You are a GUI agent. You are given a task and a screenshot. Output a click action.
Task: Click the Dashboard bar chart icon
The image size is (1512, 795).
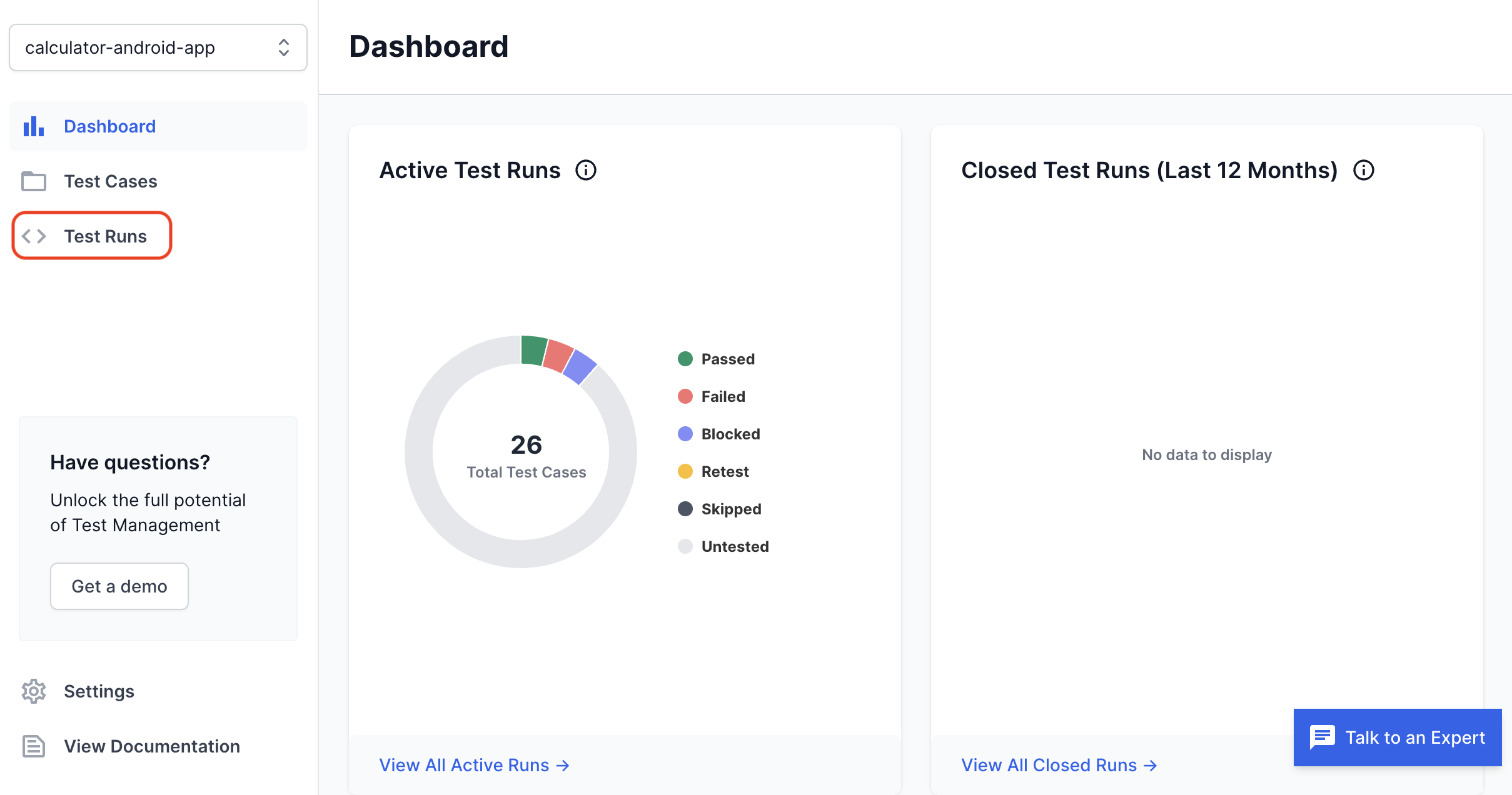click(x=34, y=125)
